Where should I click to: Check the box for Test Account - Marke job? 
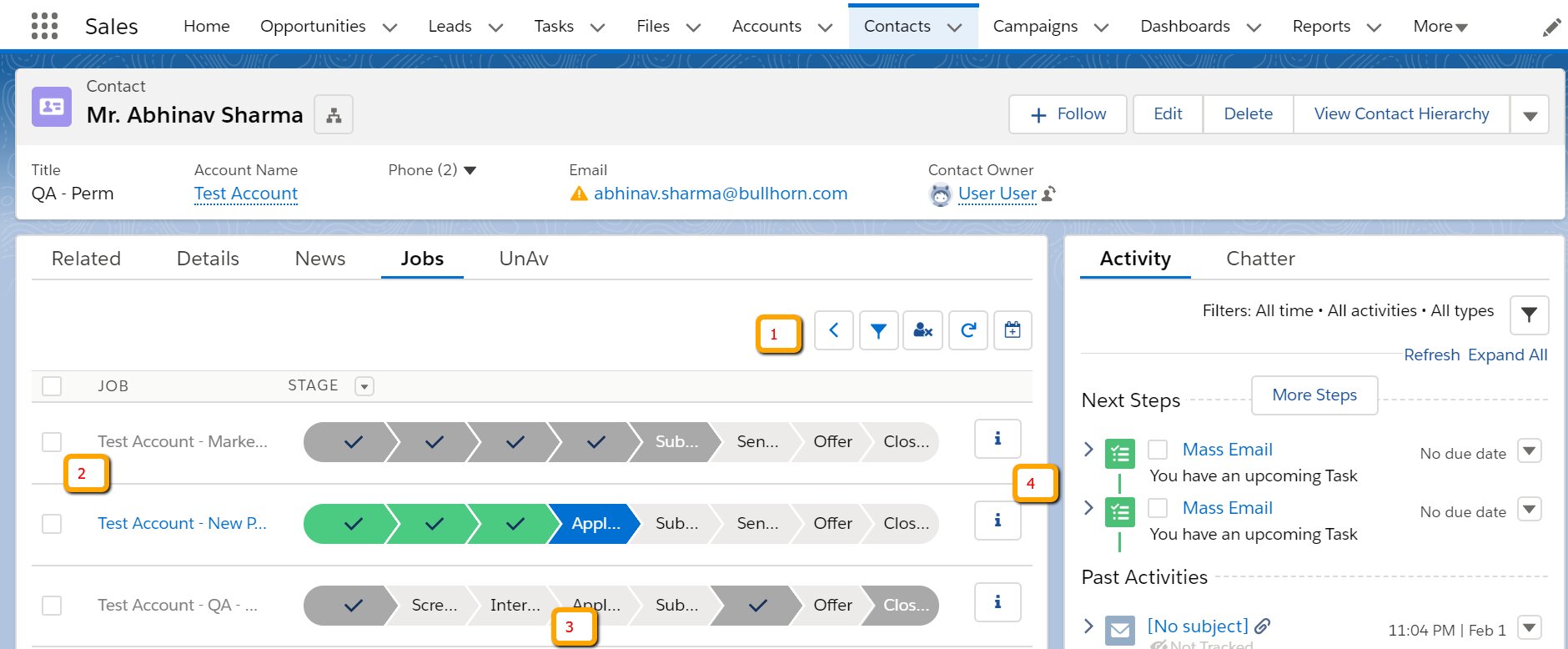coord(52,442)
